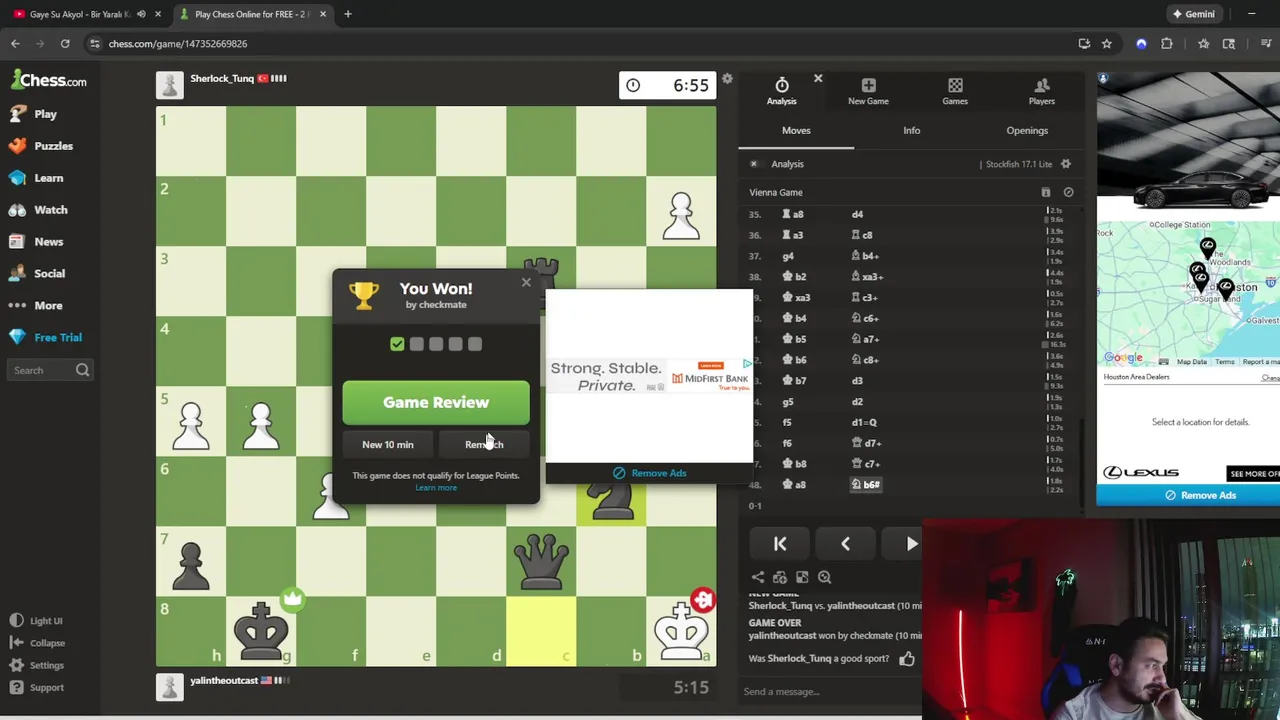Focus the Send a message chat field
Viewport: 1280px width, 720px height.
point(830,691)
